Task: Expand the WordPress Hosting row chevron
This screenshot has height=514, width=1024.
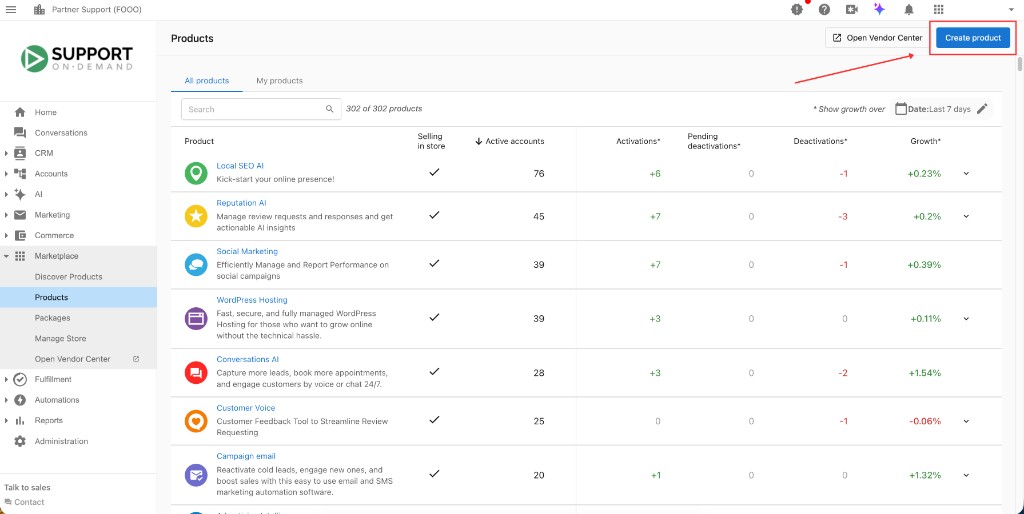Action: pos(967,319)
